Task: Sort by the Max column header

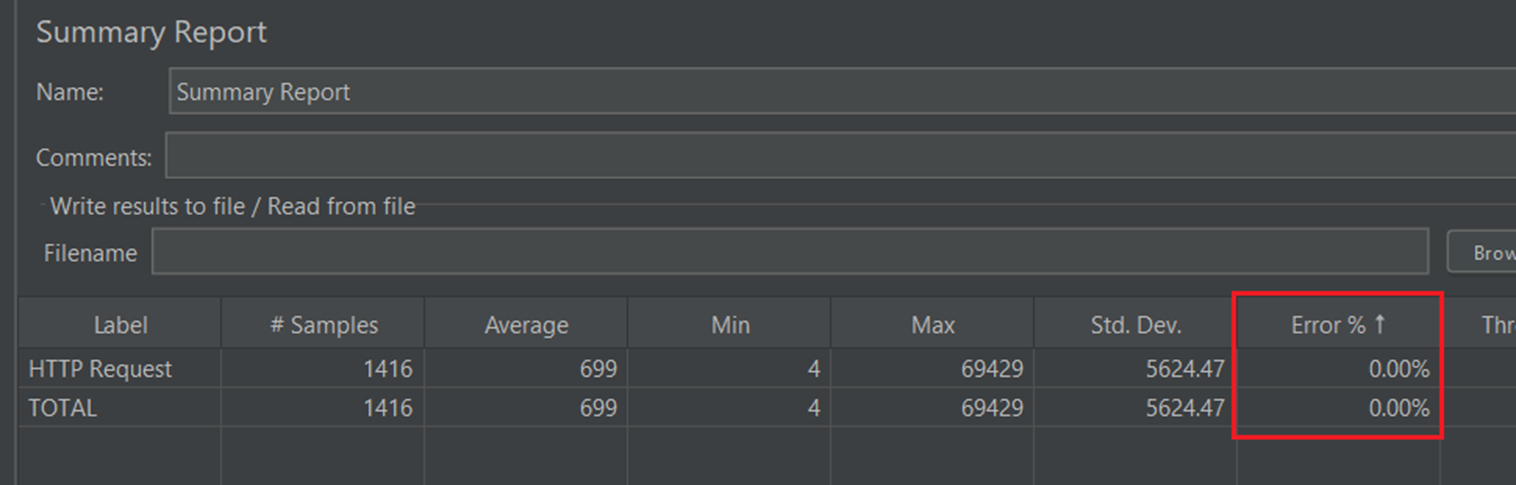Action: click(x=932, y=325)
